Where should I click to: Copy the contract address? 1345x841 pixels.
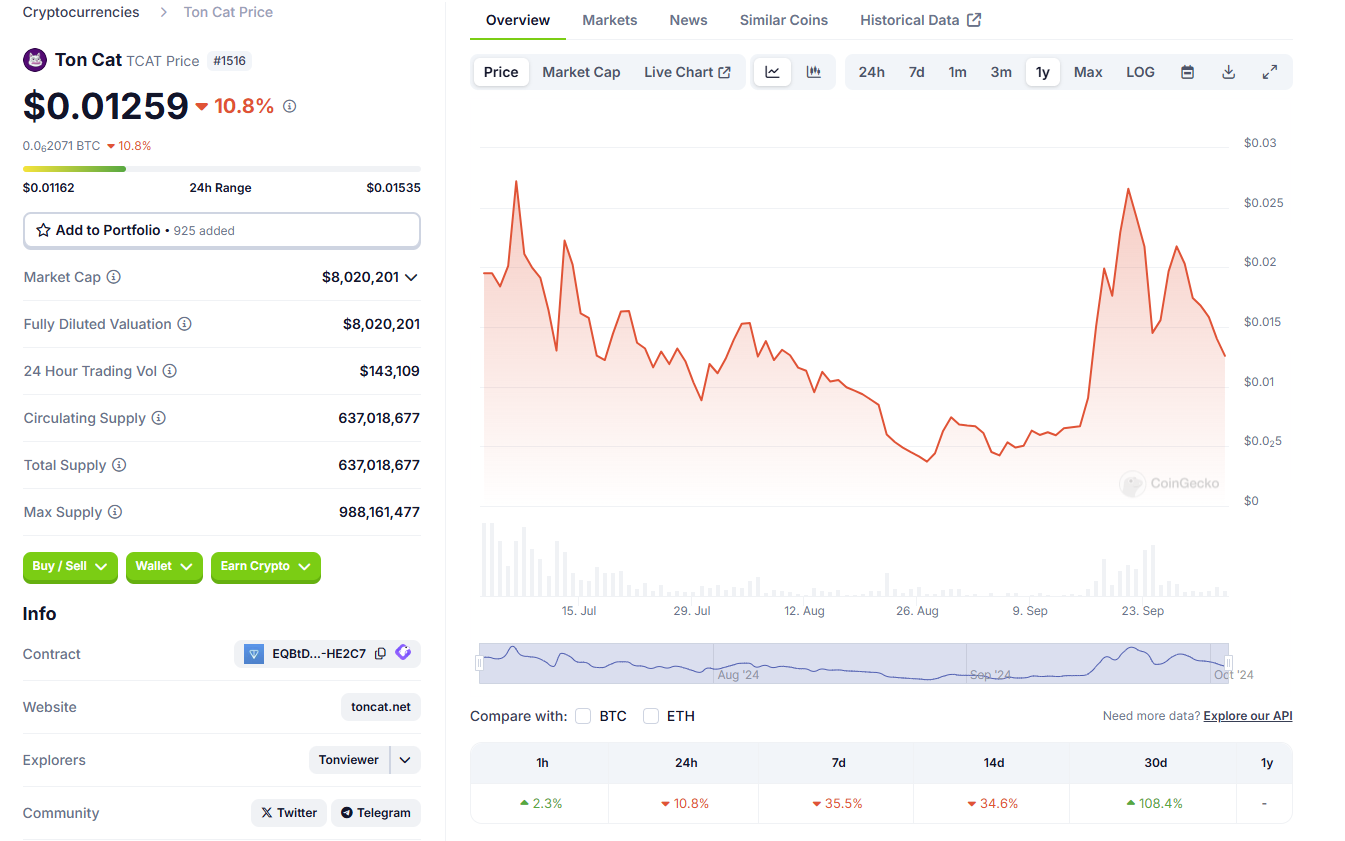pyautogui.click(x=380, y=654)
